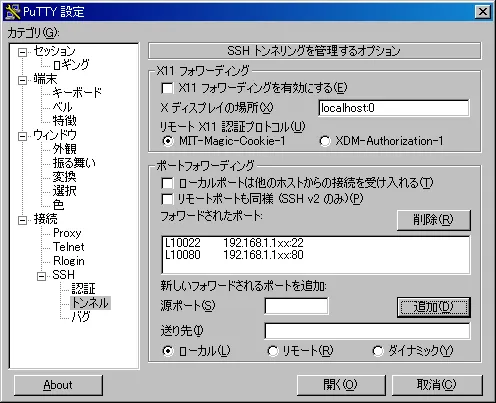Collapse the 接続 tree node
The width and height of the screenshot is (496, 403).
(22, 220)
